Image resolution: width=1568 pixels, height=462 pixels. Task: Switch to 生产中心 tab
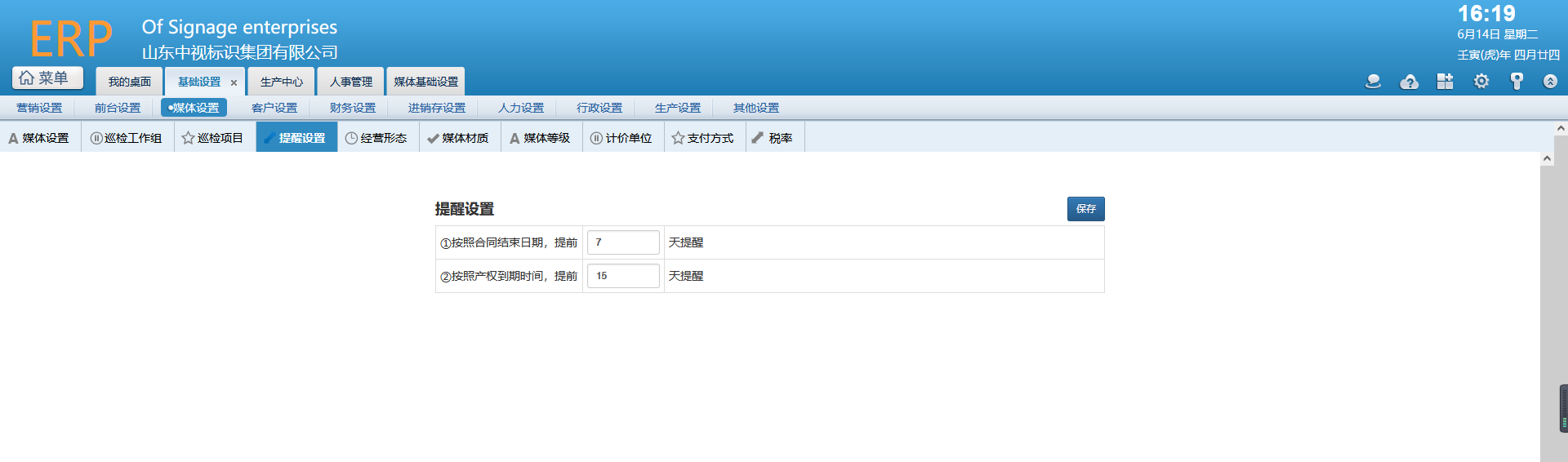coord(281,82)
